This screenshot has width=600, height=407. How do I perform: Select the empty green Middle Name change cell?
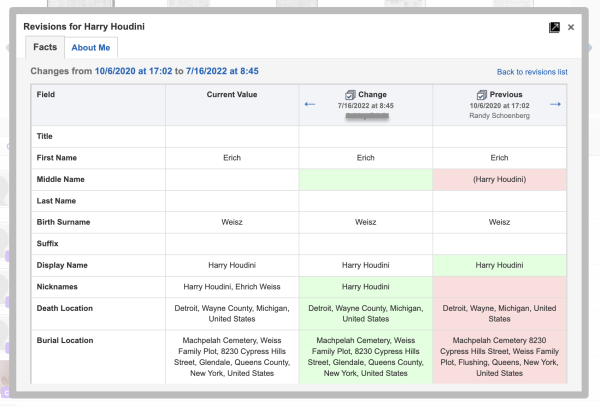pyautogui.click(x=365, y=179)
